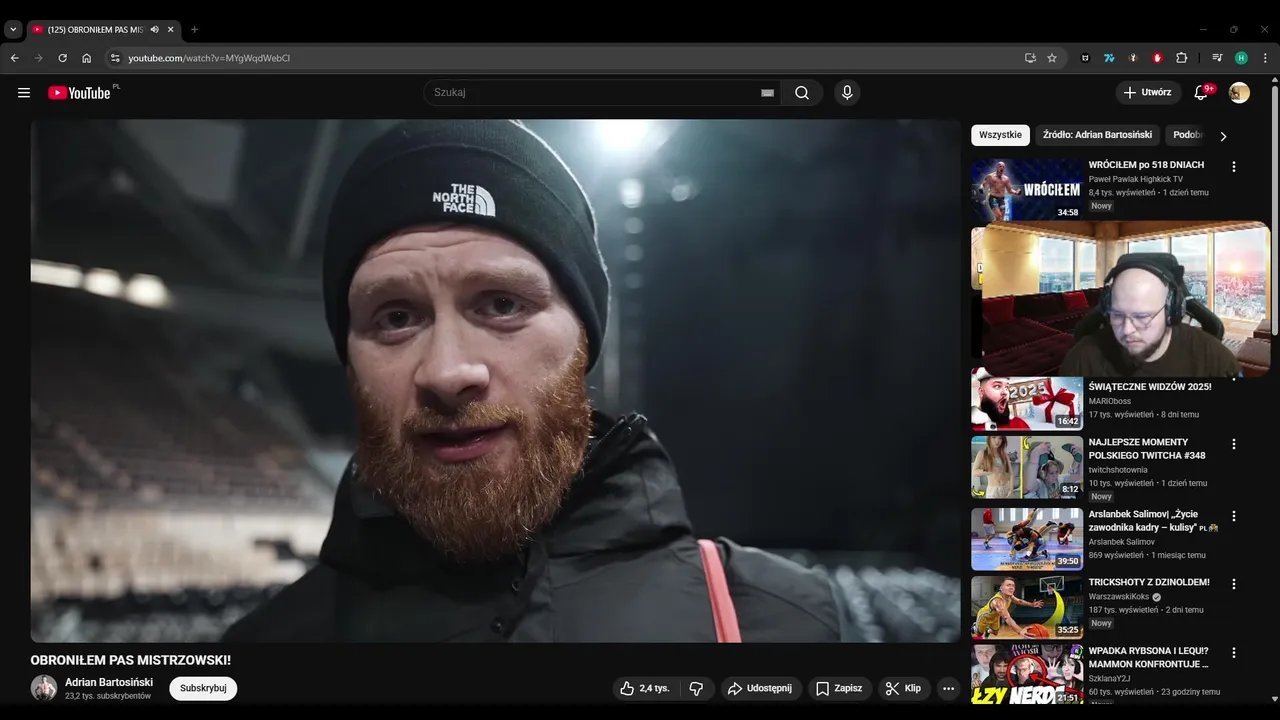Click WarszawskiKoks channel name

tap(1119, 597)
